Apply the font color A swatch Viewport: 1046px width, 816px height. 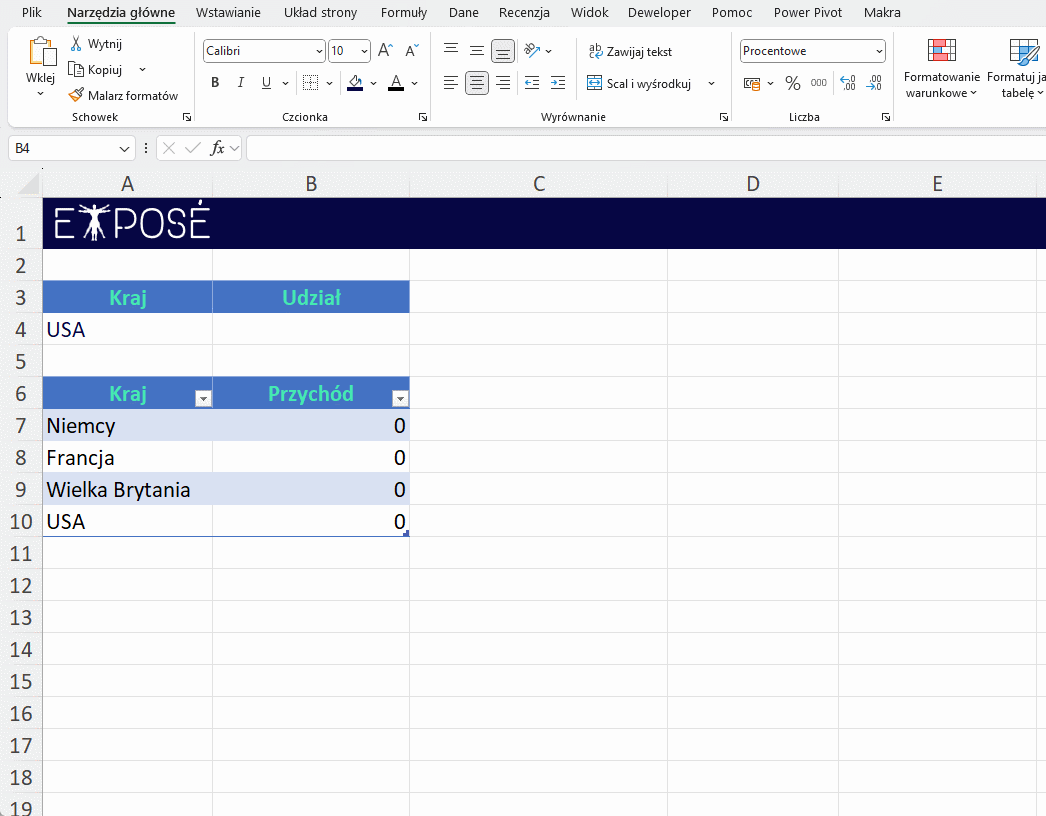coord(396,83)
